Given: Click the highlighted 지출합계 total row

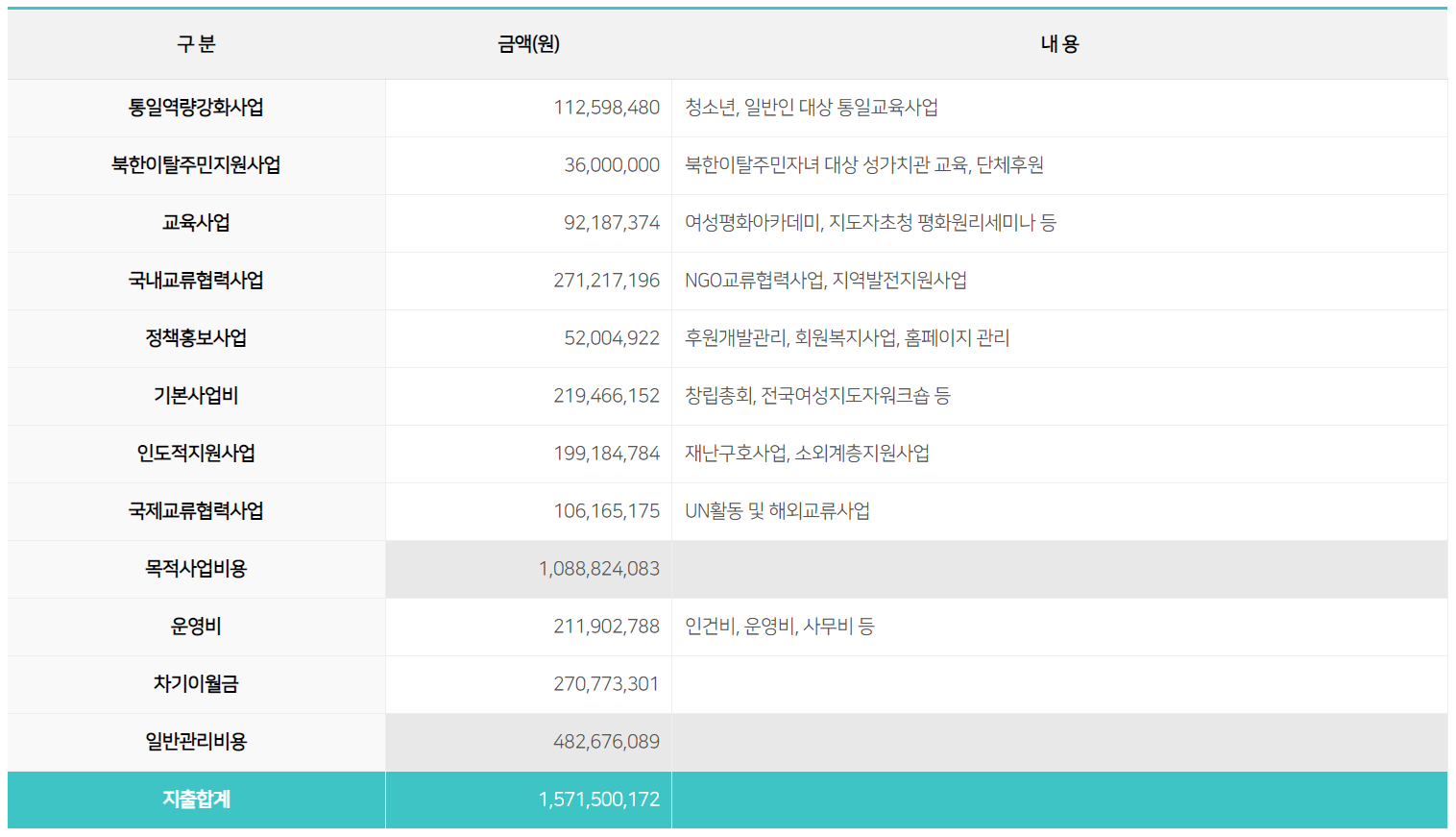Looking at the screenshot, I should (196, 800).
